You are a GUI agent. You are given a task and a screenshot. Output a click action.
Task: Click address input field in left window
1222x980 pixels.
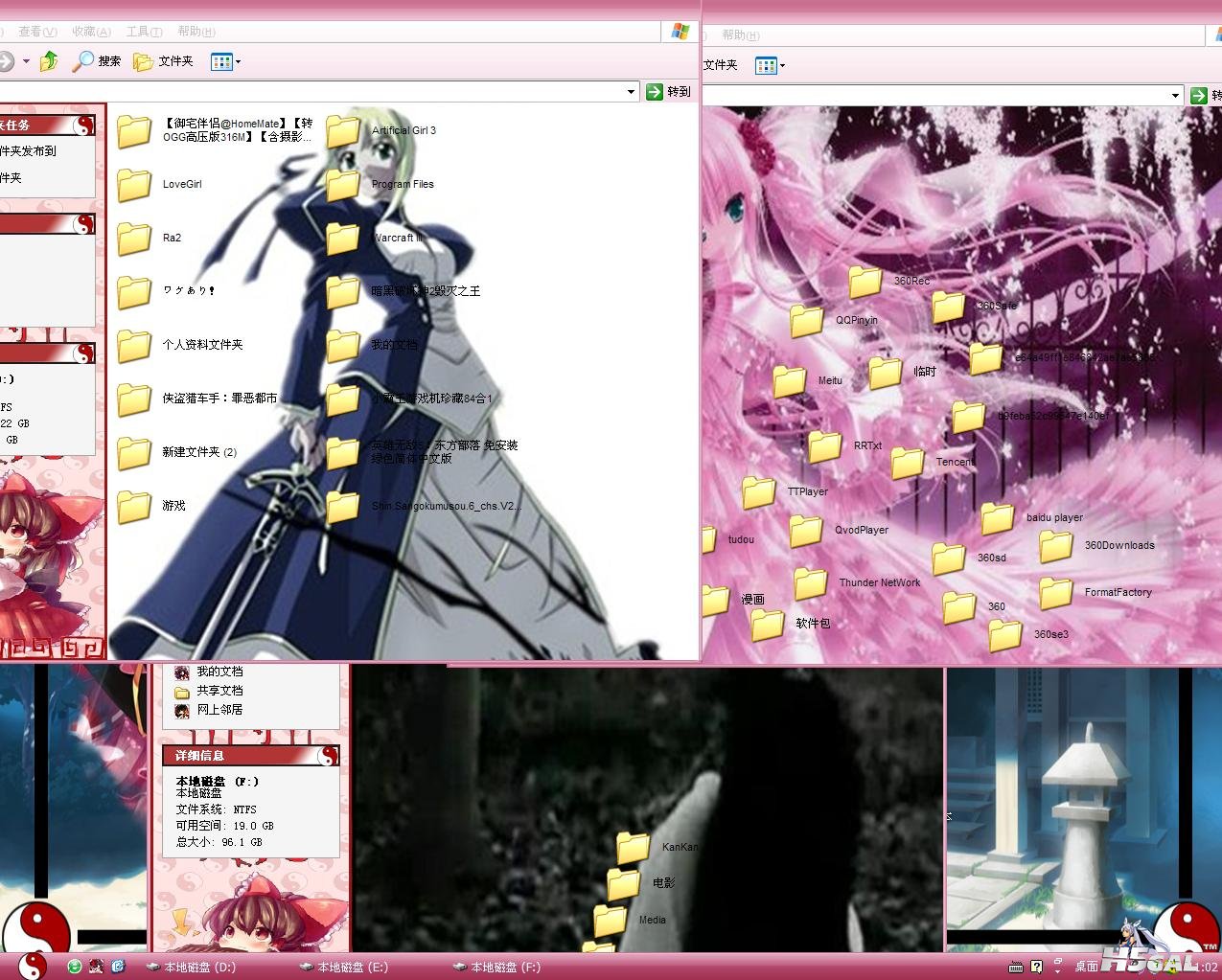click(311, 92)
